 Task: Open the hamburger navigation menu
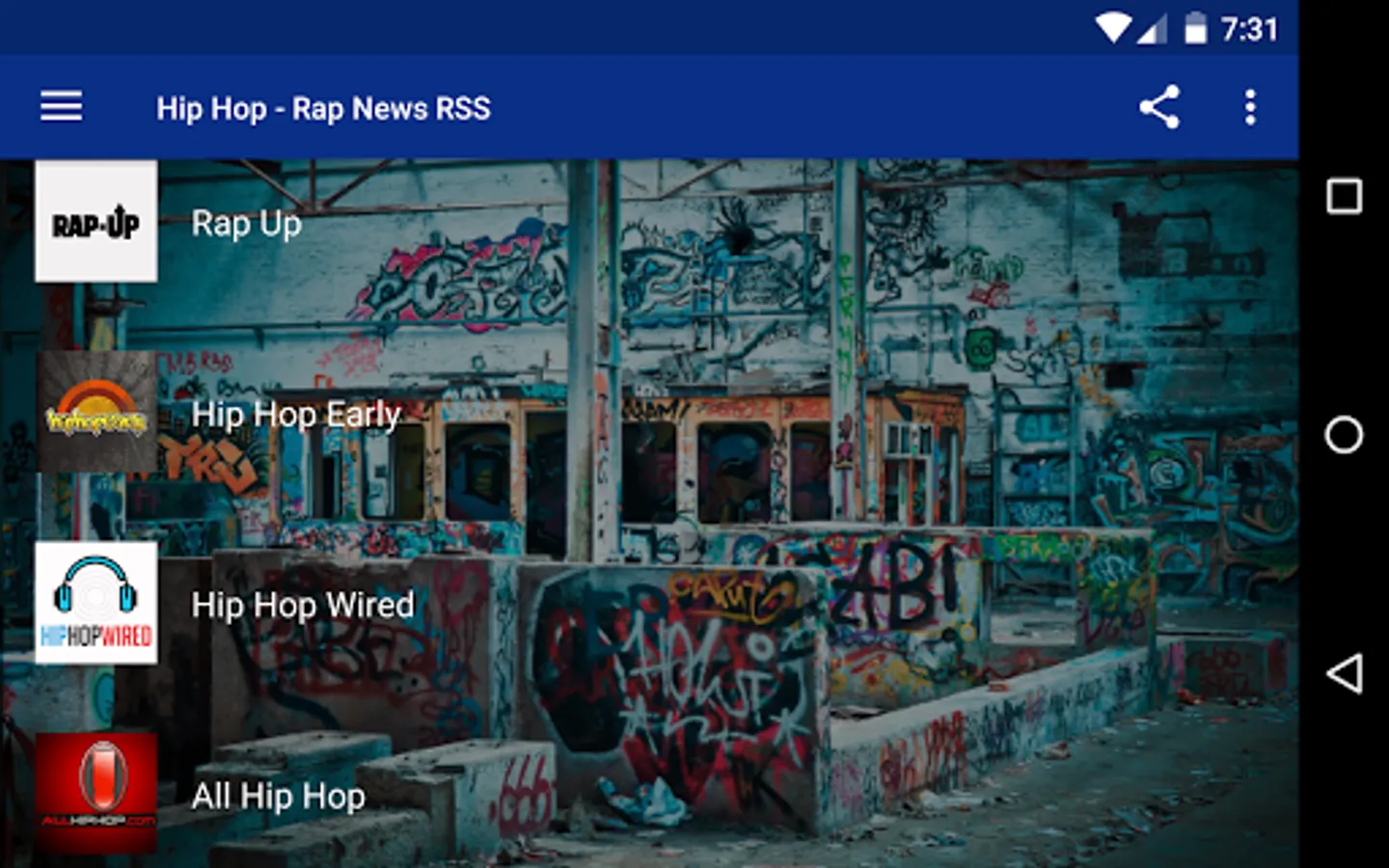(x=61, y=107)
